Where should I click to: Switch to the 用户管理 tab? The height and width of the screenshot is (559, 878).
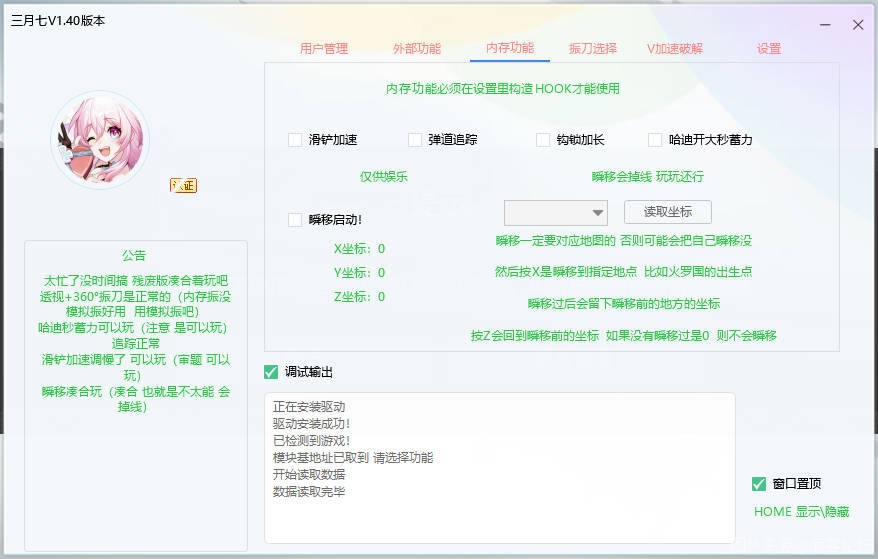point(324,48)
